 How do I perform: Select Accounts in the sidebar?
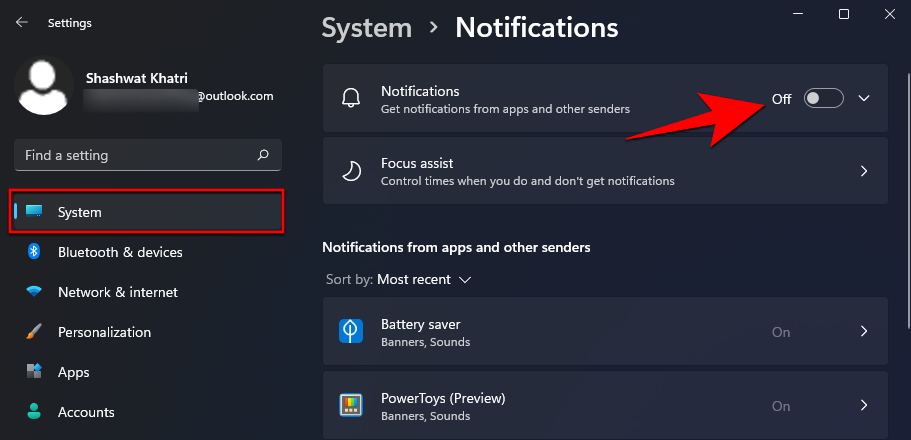click(86, 412)
